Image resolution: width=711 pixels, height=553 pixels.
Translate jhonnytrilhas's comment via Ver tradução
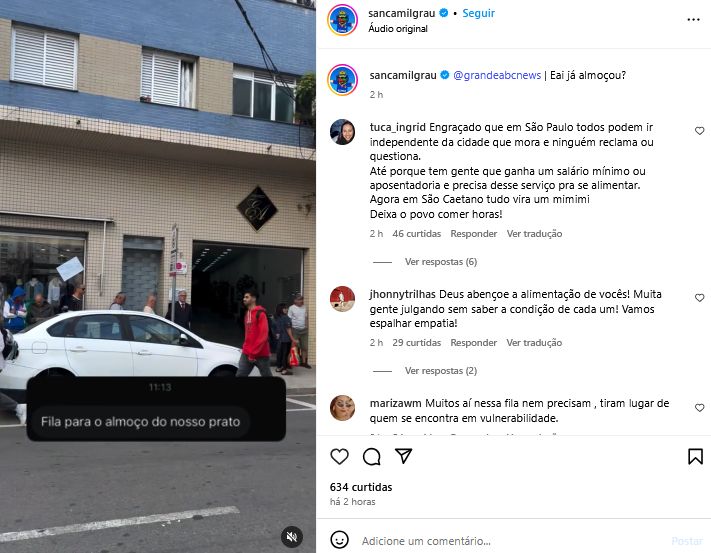coord(534,343)
